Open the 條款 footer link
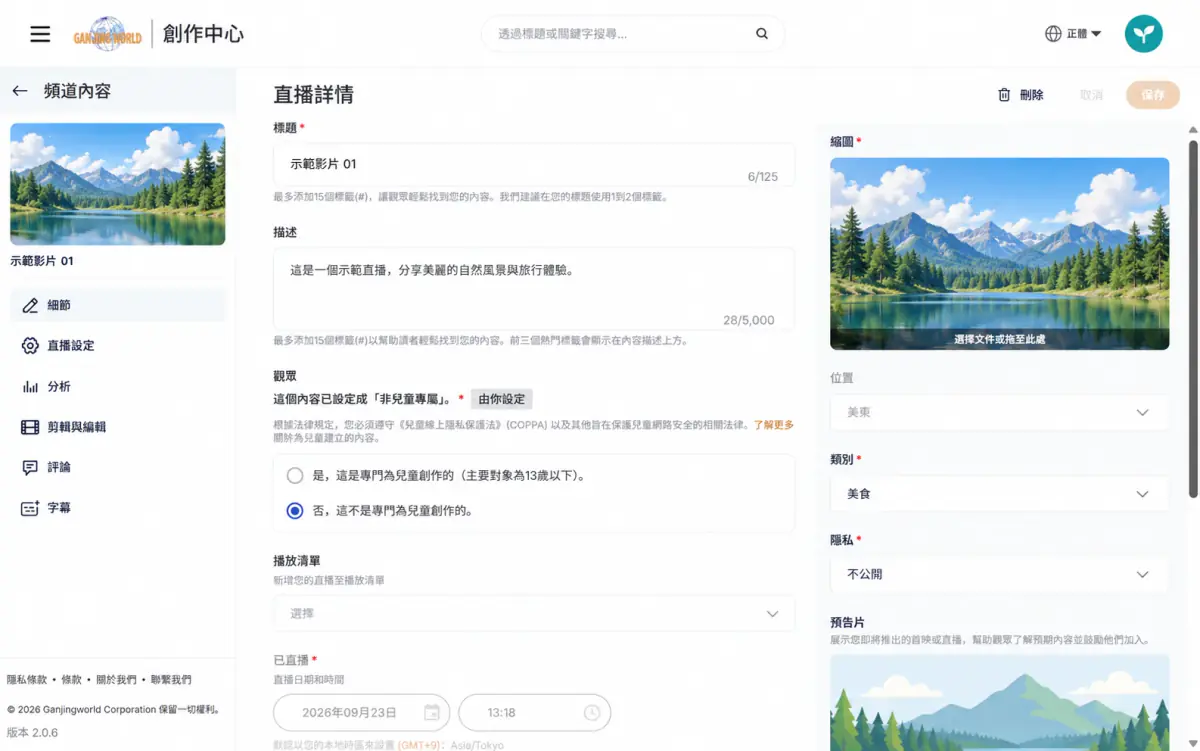1200x751 pixels. 72,680
